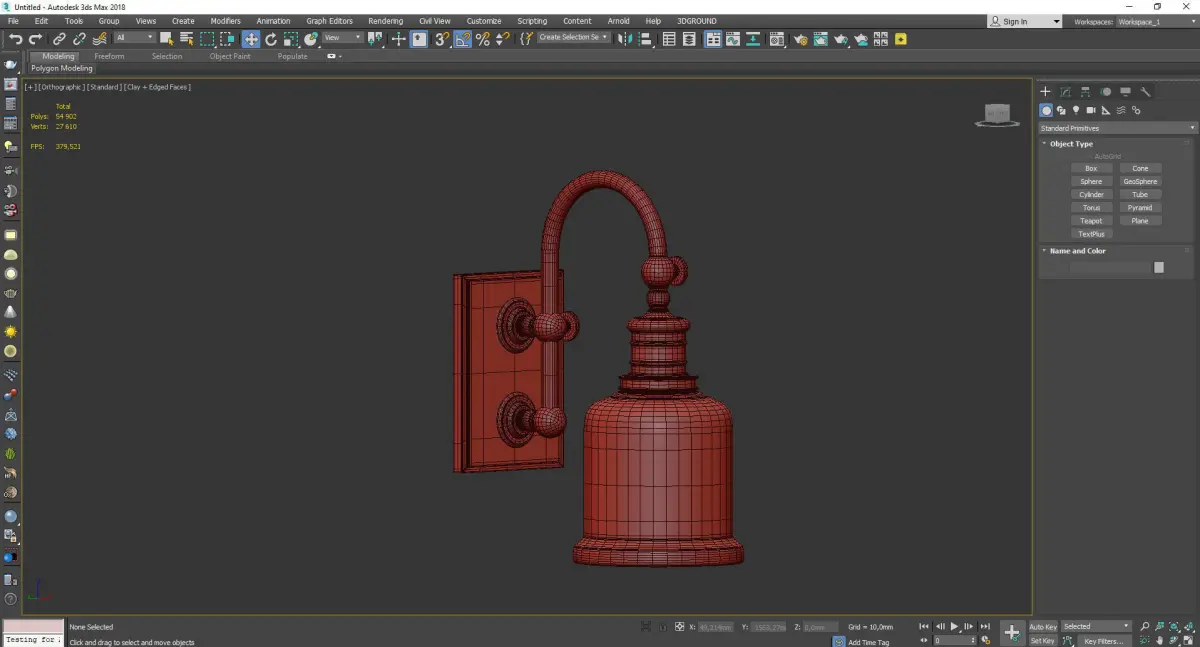Open the Modifiers menu
Viewport: 1200px width, 647px height.
tap(225, 21)
